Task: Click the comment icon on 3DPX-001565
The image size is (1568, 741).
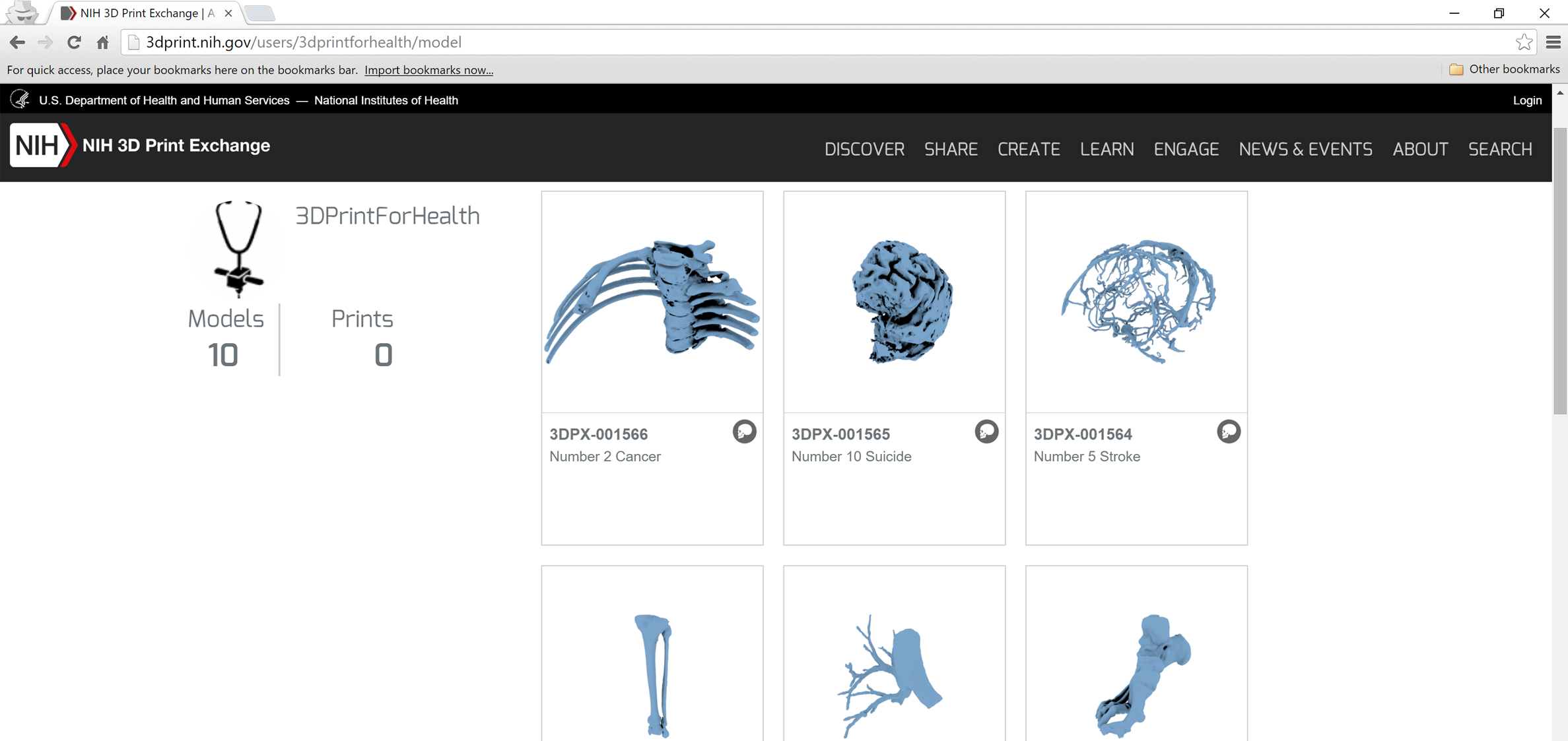Action: [986, 432]
